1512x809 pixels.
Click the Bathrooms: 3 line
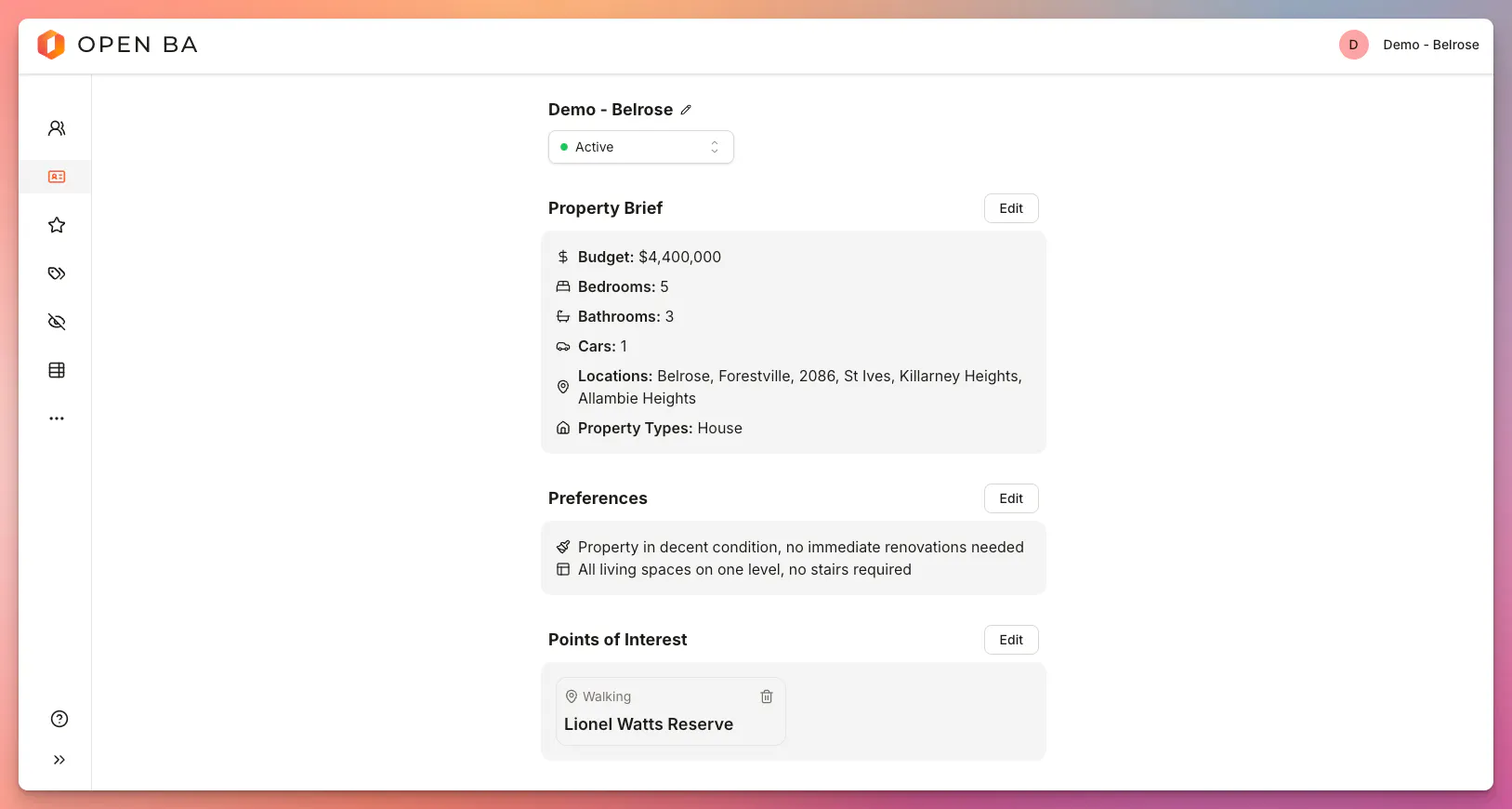pyautogui.click(x=625, y=316)
